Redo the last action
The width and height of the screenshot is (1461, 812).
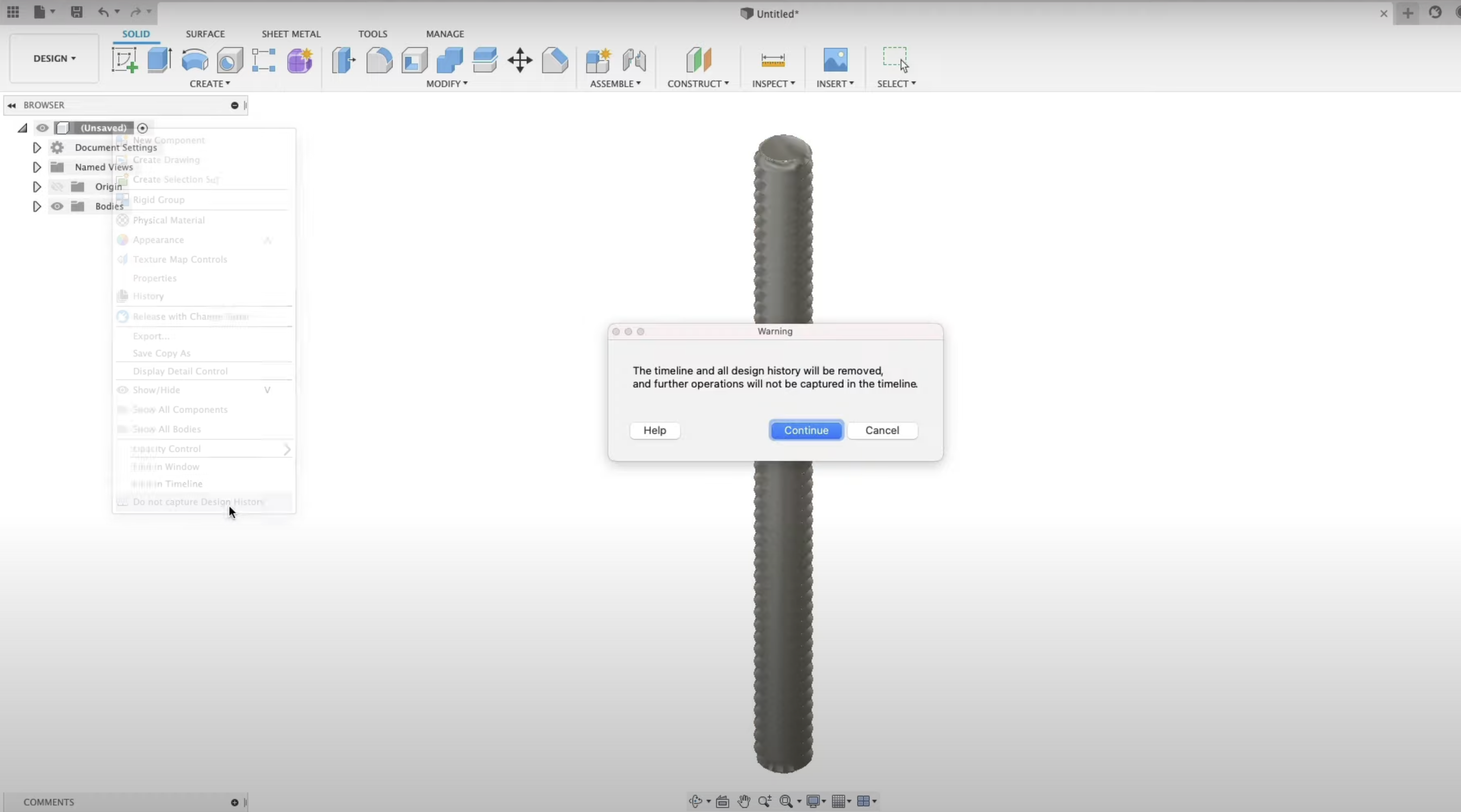[x=136, y=12]
